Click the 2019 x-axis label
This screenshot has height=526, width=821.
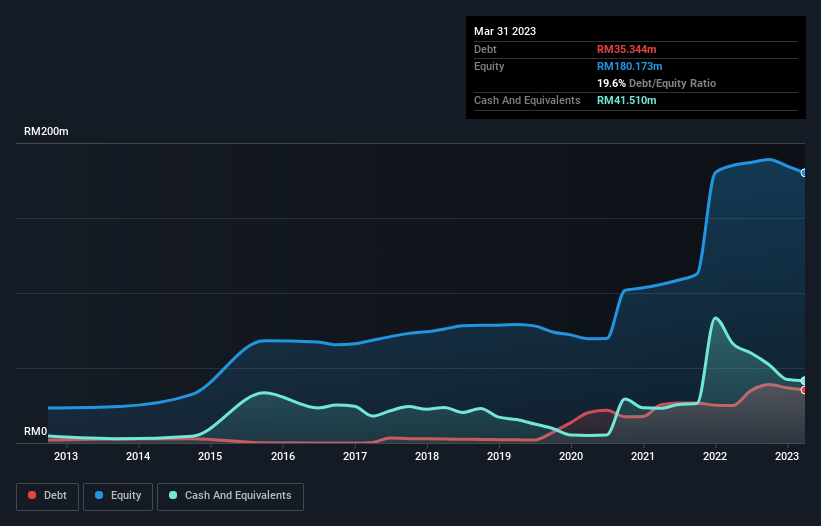tap(499, 456)
